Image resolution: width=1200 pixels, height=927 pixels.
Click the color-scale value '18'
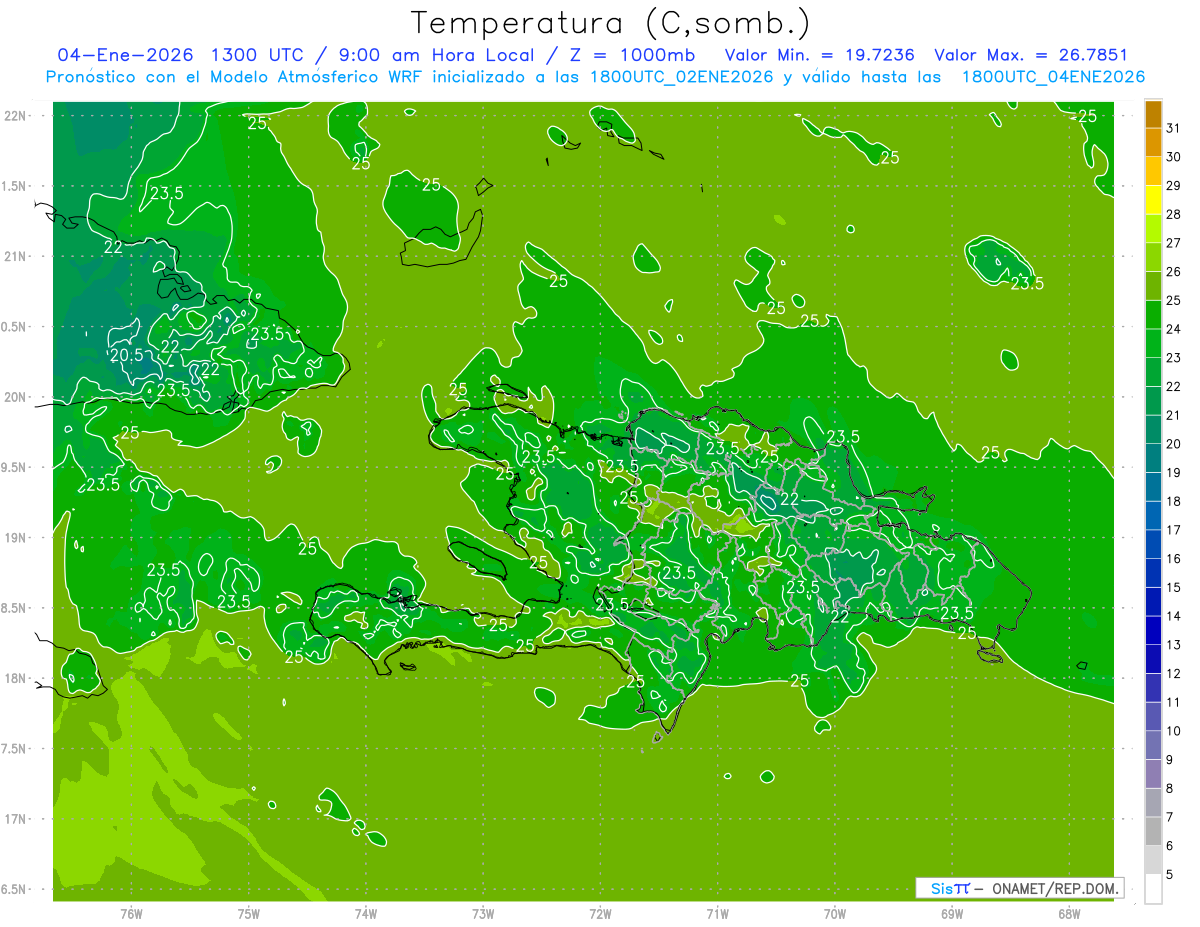click(1174, 501)
